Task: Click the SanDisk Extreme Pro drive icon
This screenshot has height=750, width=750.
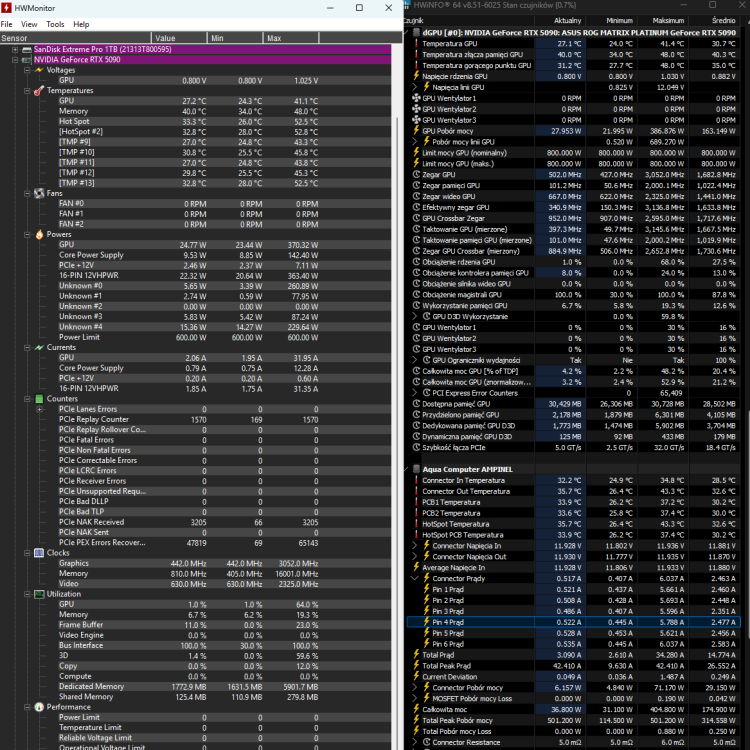Action: 27,49
